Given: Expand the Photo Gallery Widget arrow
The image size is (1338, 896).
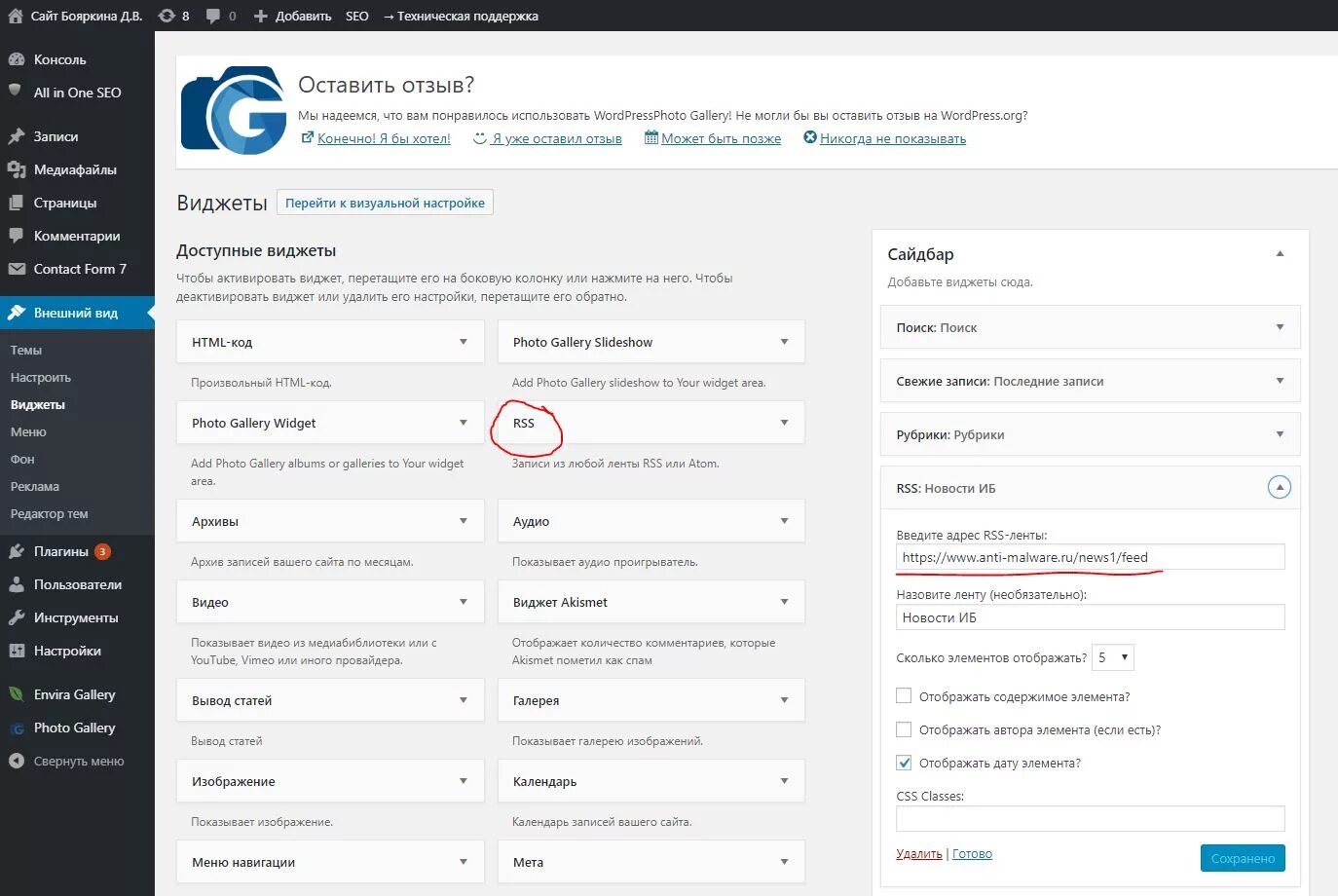Looking at the screenshot, I should pyautogui.click(x=464, y=423).
